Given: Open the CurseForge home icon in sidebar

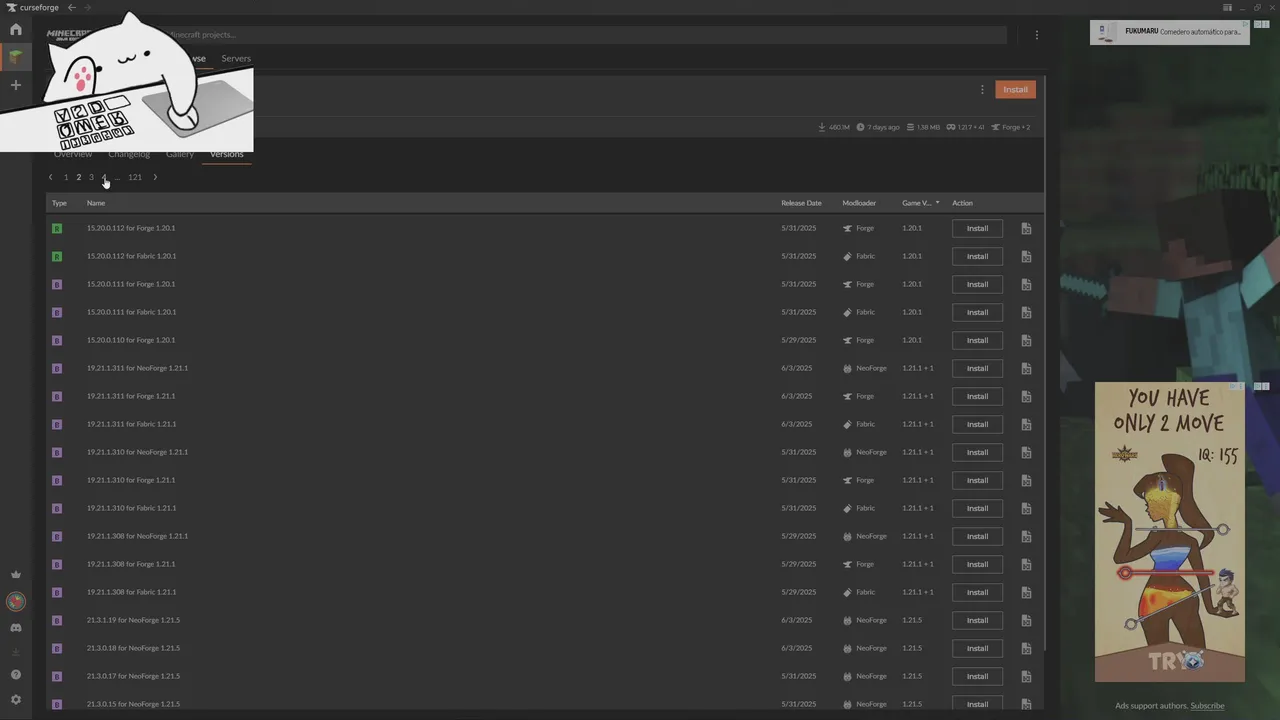Looking at the screenshot, I should coord(15,30).
